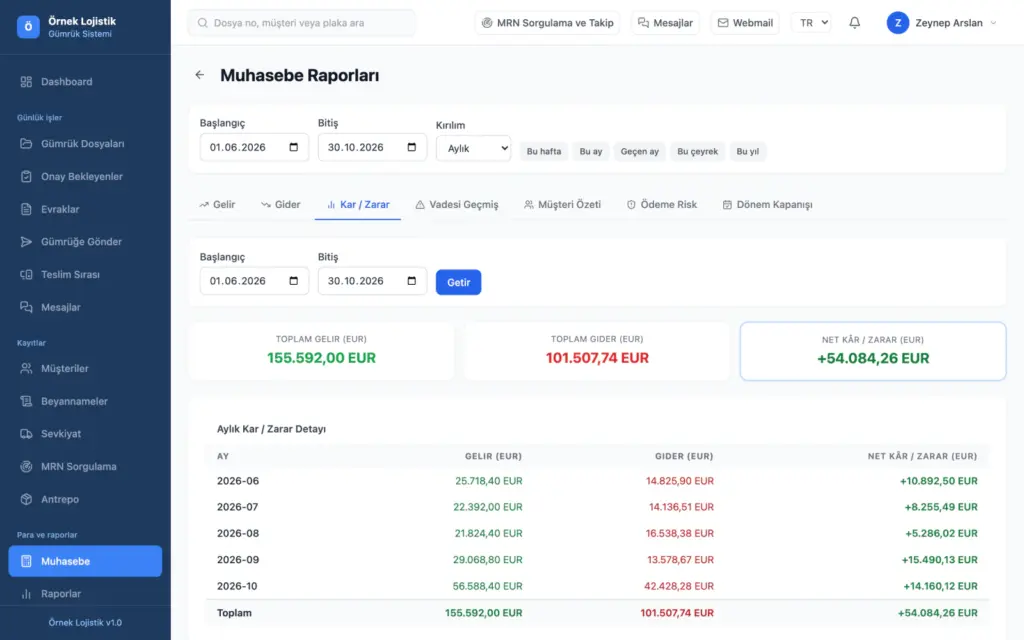1024x640 pixels.
Task: Switch to the Gider tab
Action: 281,204
